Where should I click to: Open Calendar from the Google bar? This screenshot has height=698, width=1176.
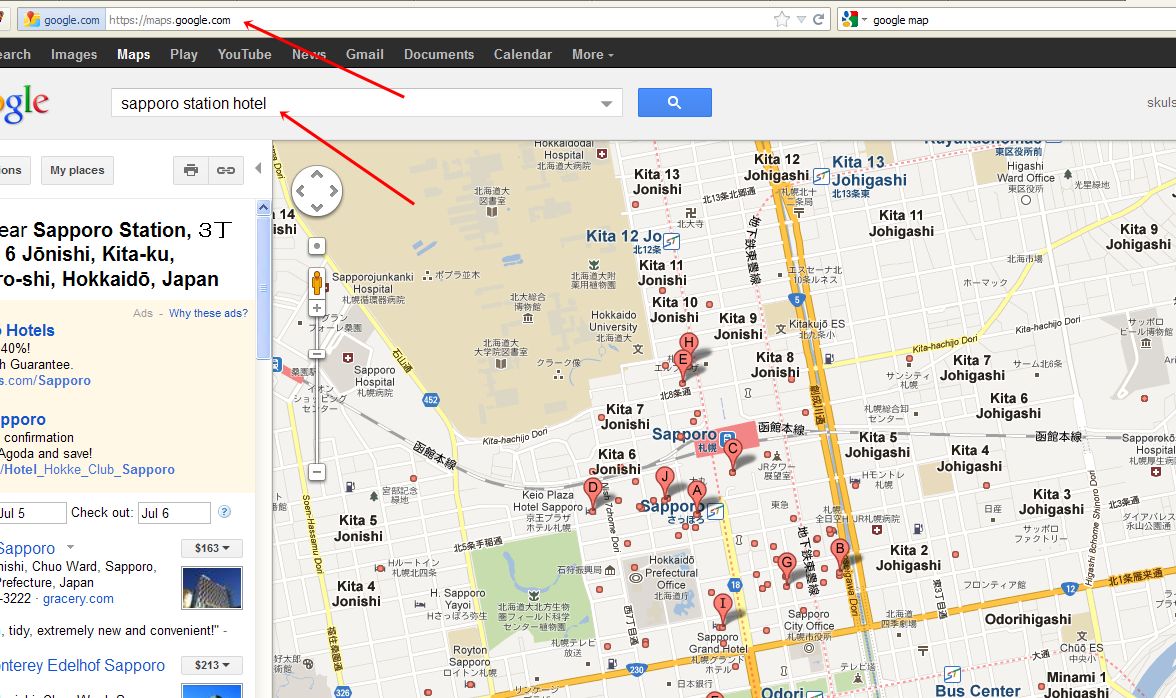click(x=523, y=54)
